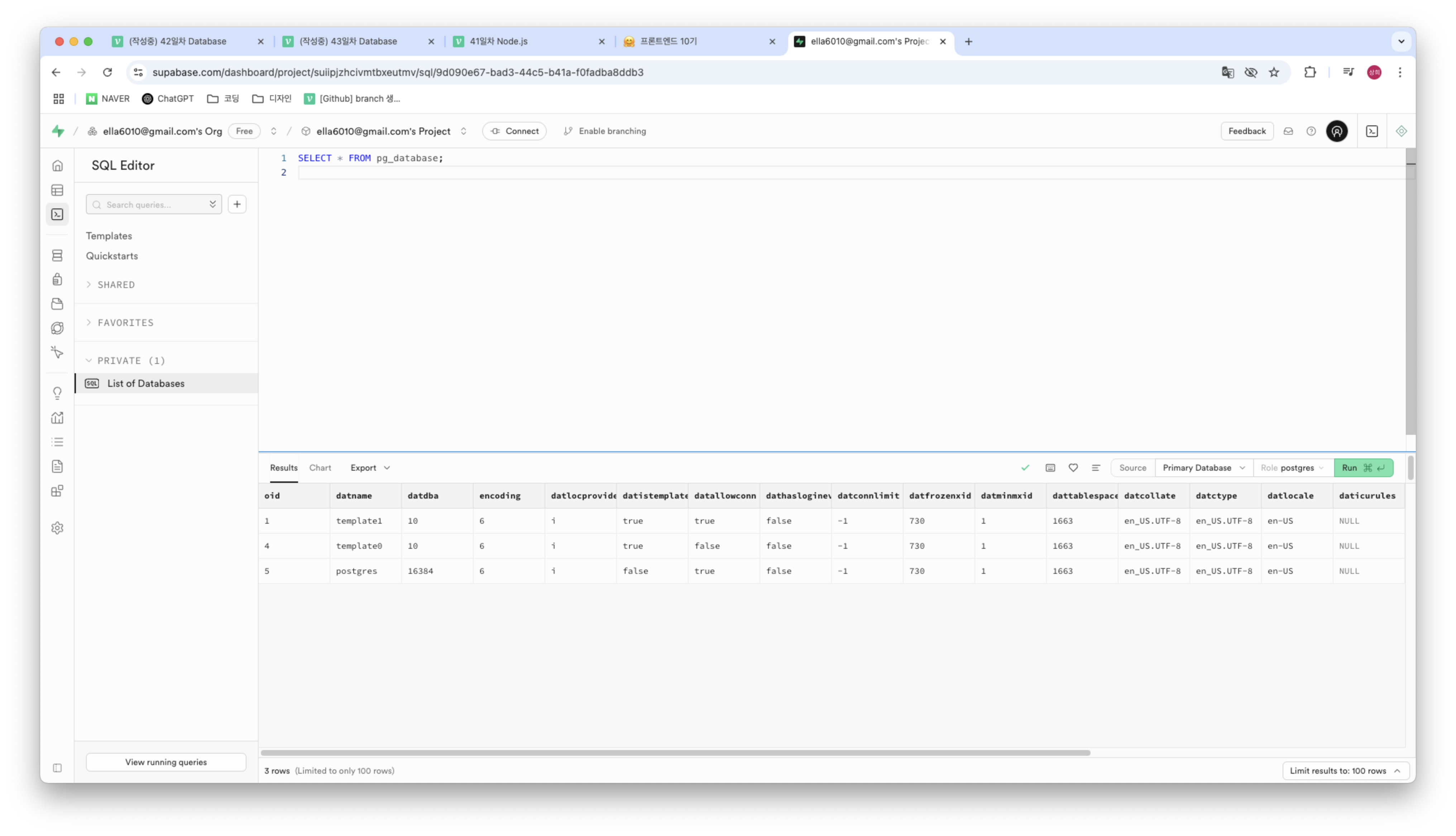The image size is (1456, 836).
Task: Open the Export dropdown
Action: (x=370, y=468)
